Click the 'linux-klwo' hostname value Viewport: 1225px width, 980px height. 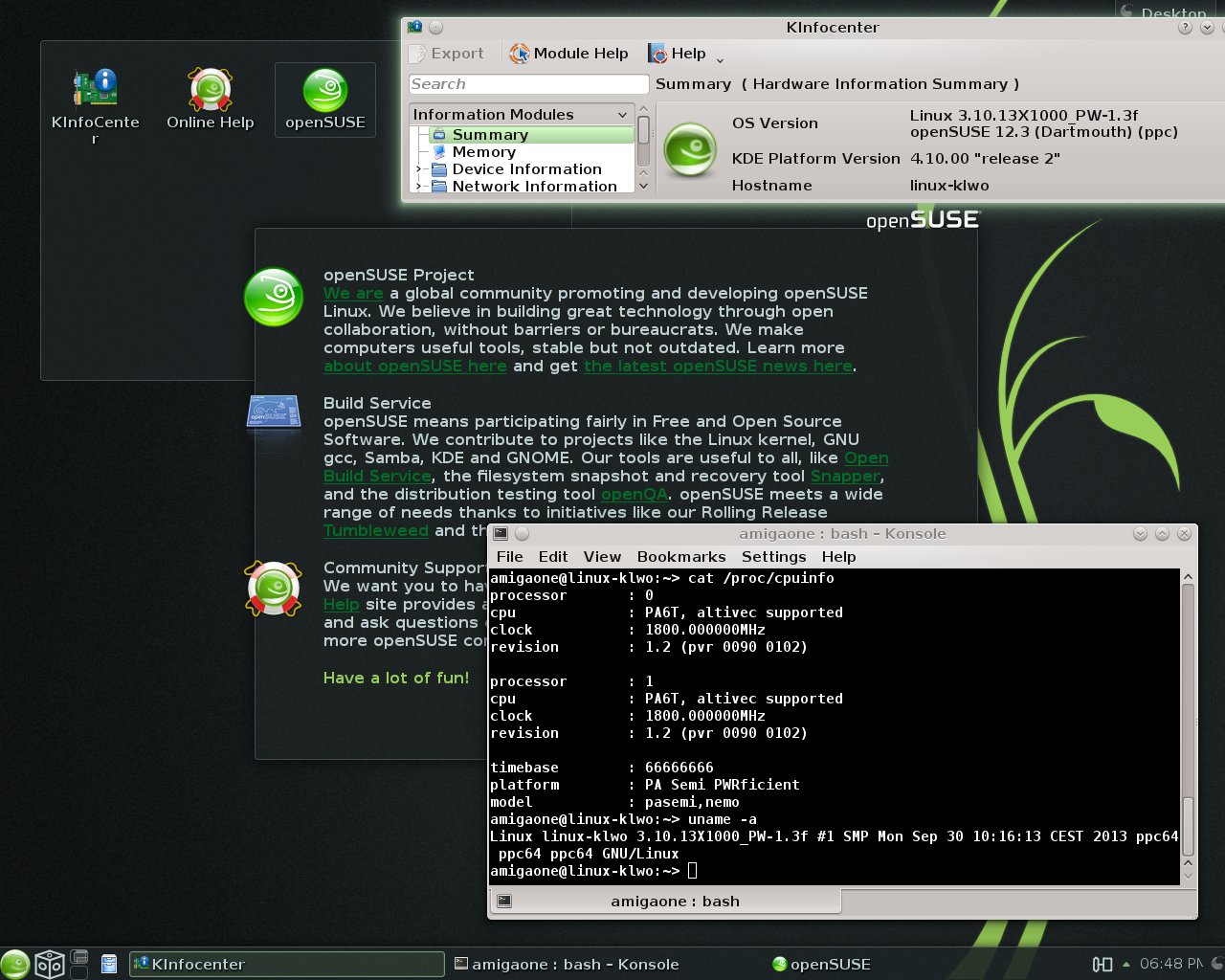pos(949,186)
